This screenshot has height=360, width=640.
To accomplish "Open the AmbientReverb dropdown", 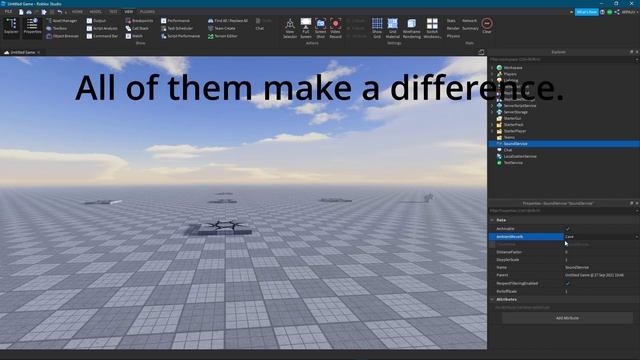I will tap(636, 237).
